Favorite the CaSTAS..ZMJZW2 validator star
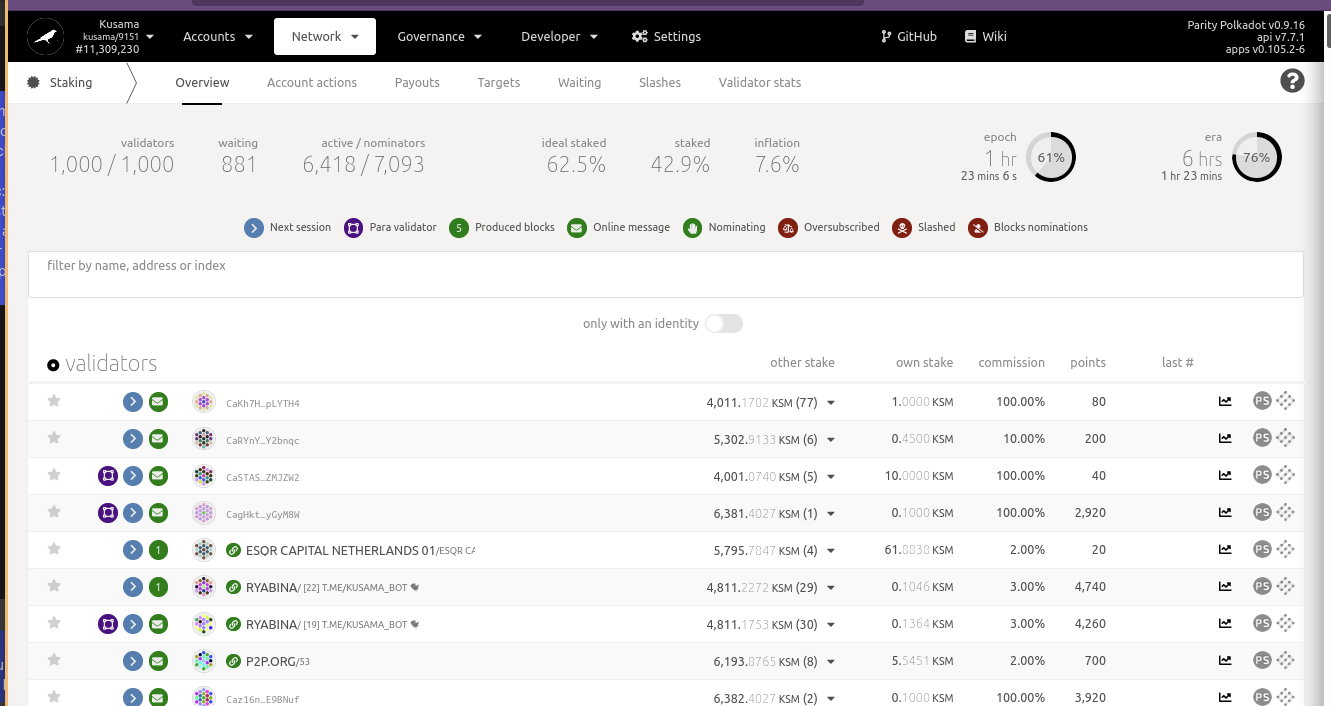The height and width of the screenshot is (706, 1331). (54, 475)
